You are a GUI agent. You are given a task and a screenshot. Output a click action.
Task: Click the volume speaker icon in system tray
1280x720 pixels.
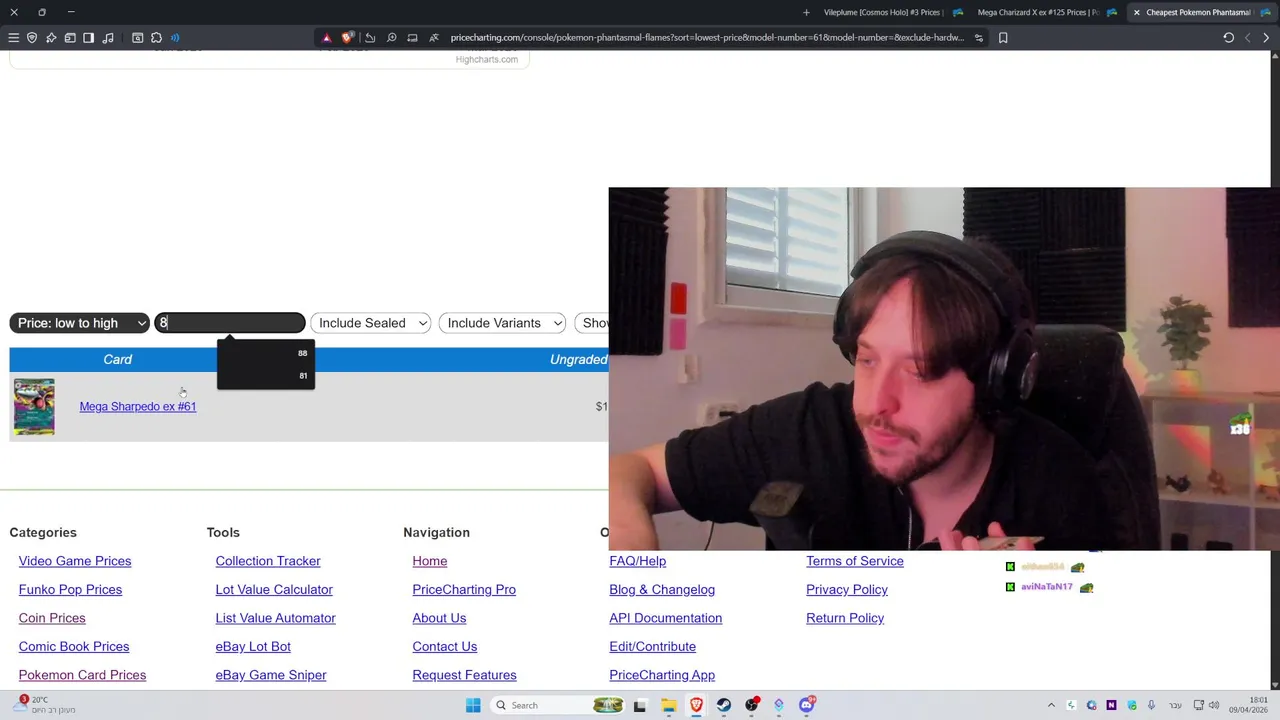tap(1214, 705)
